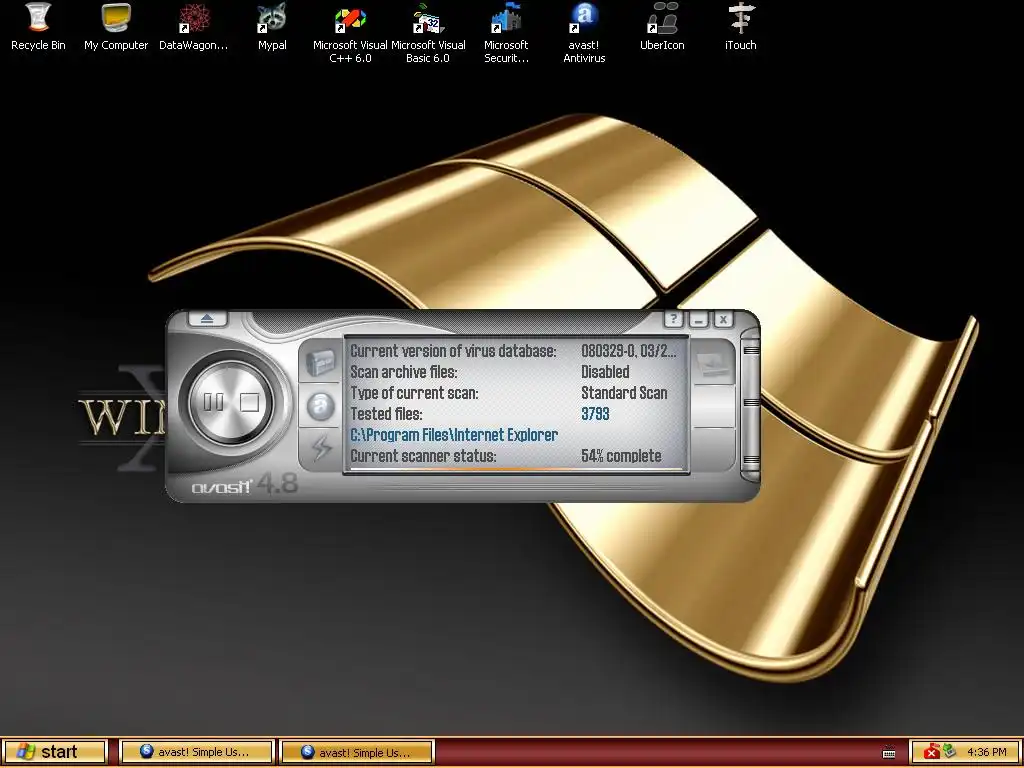Screen dimensions: 1024x768
Task: Click the 'Disabled' archive files value
Action: (x=605, y=372)
